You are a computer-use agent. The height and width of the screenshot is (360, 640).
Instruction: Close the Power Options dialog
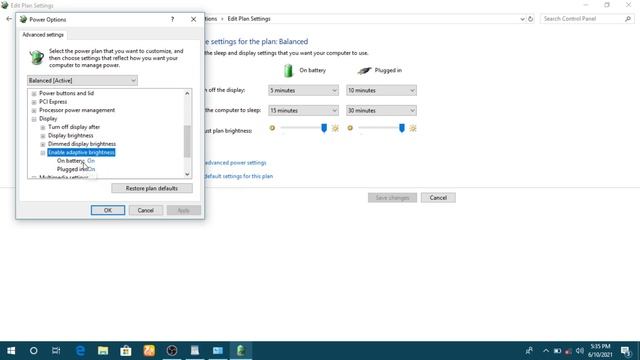193,19
